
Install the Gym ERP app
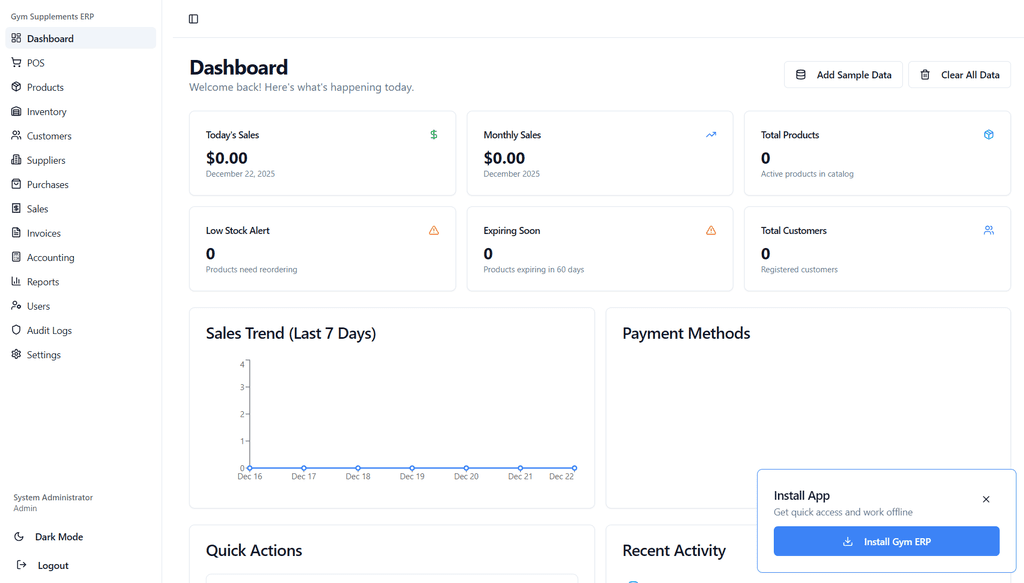click(886, 541)
